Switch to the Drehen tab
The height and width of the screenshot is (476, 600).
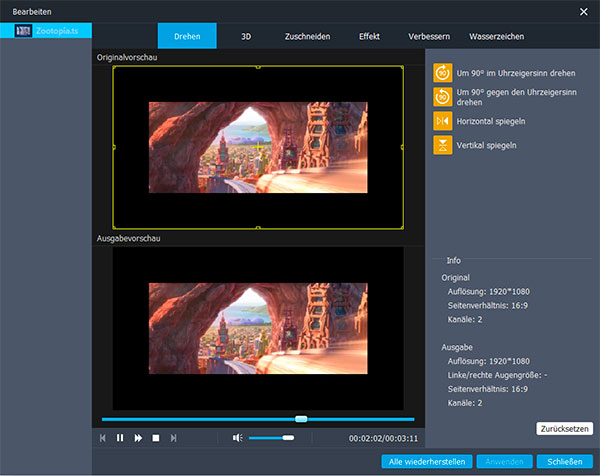point(187,36)
